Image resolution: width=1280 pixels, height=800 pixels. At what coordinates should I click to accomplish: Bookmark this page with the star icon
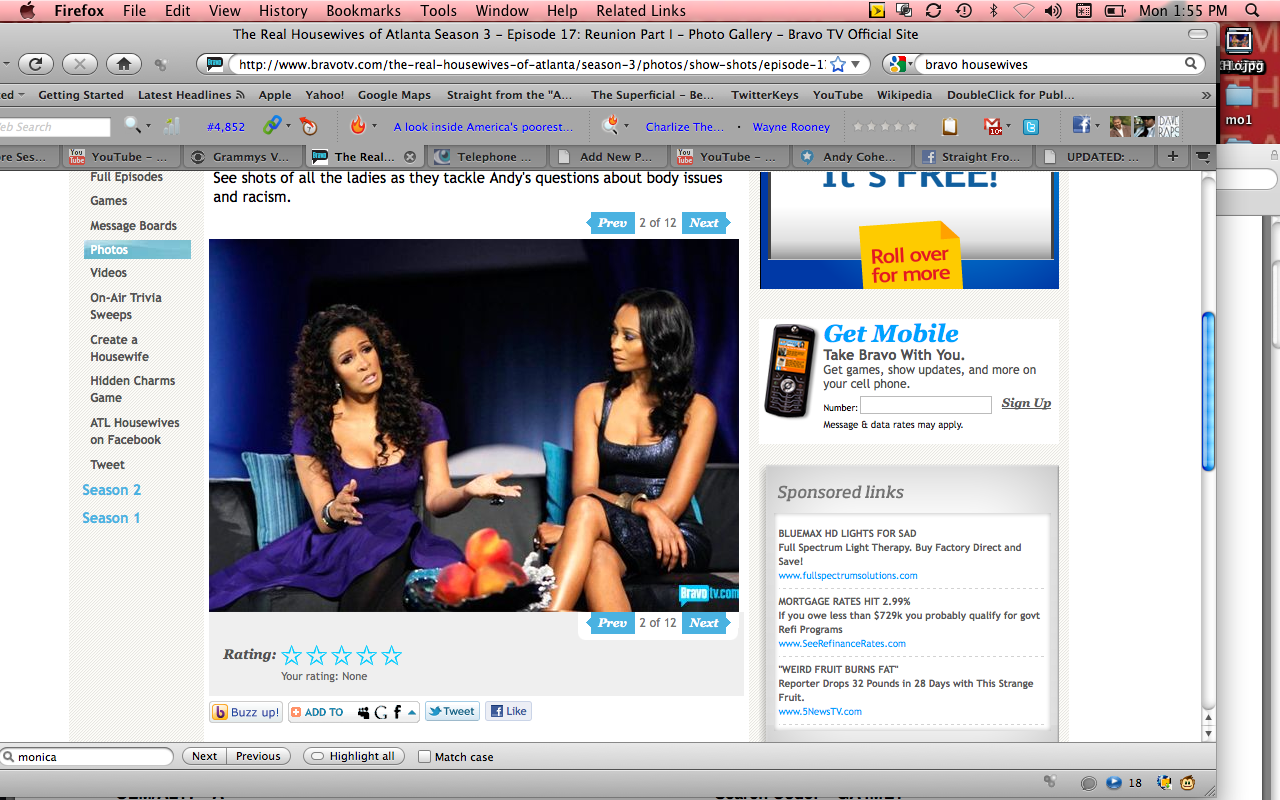pyautogui.click(x=838, y=64)
